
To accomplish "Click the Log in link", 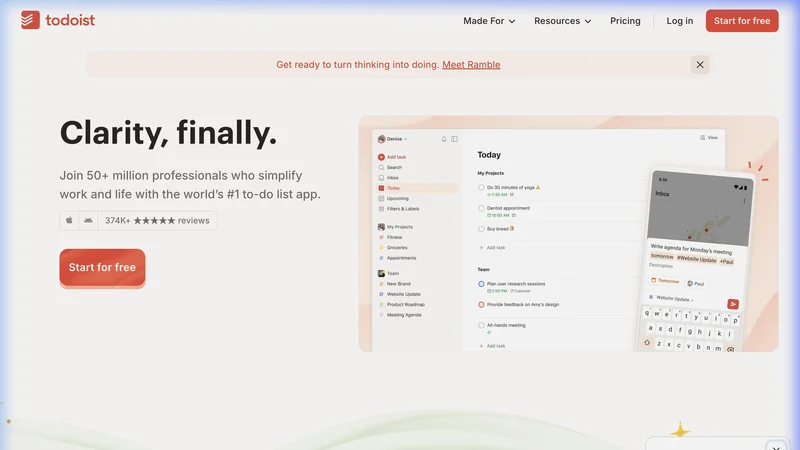I will [x=680, y=21].
